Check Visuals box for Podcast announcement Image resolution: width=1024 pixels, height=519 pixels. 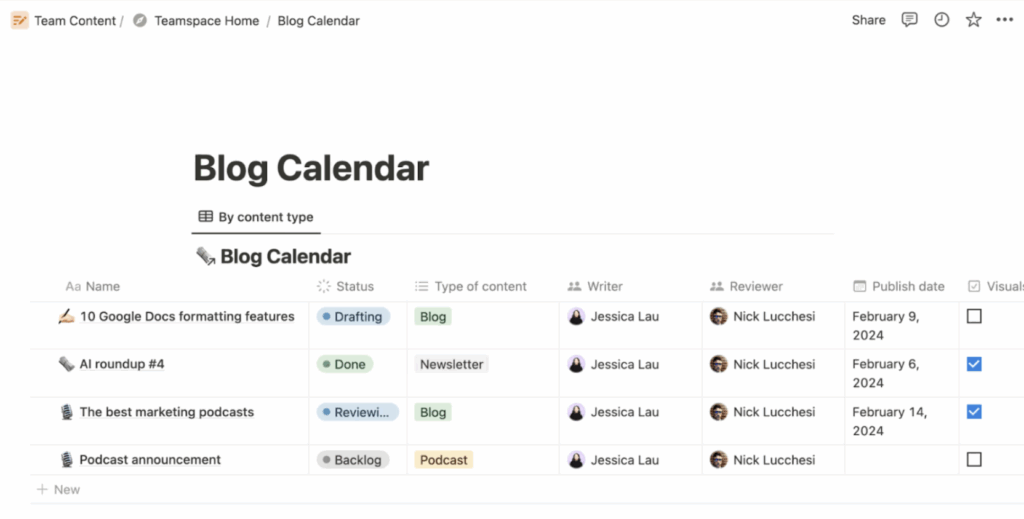click(974, 460)
